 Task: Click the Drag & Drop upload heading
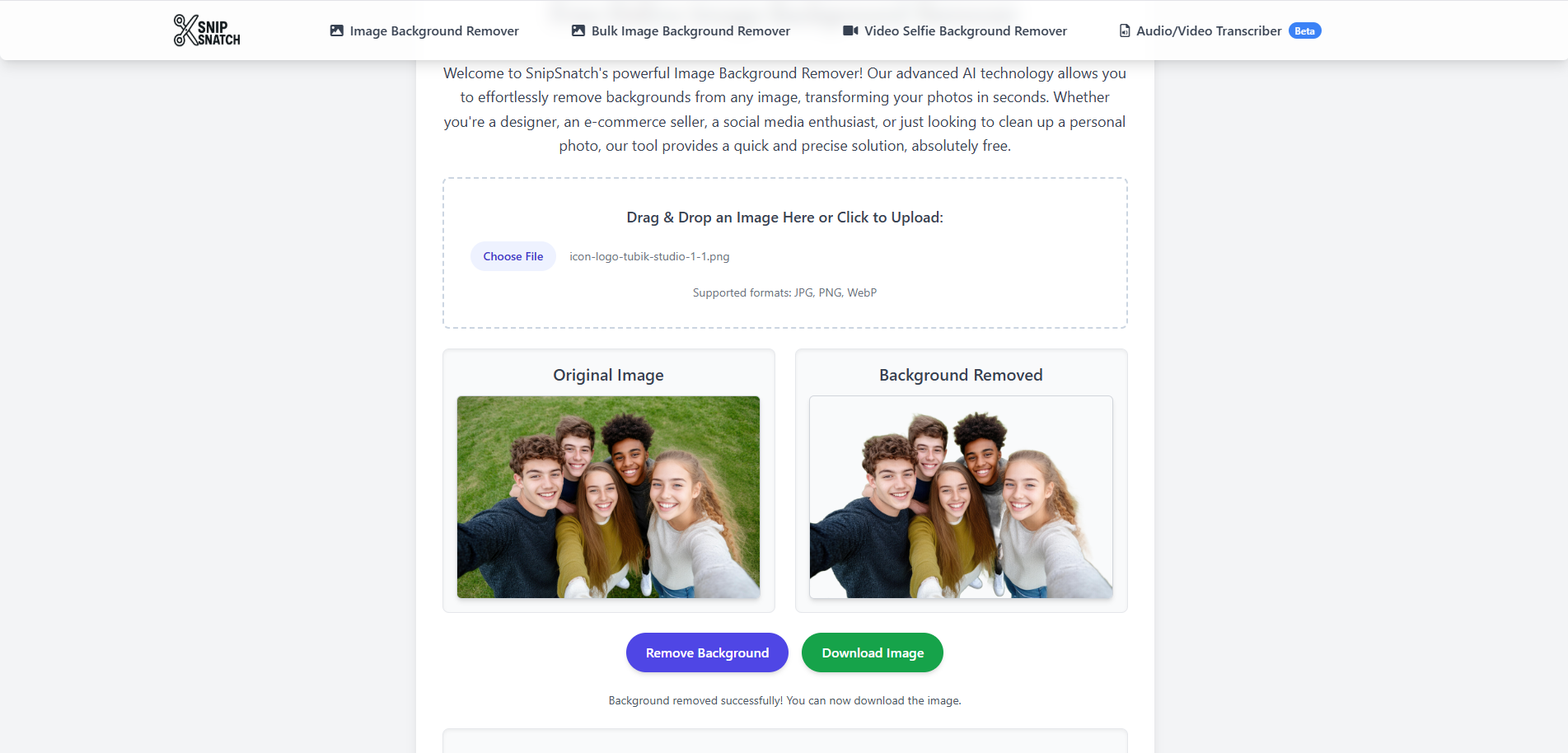pos(784,217)
